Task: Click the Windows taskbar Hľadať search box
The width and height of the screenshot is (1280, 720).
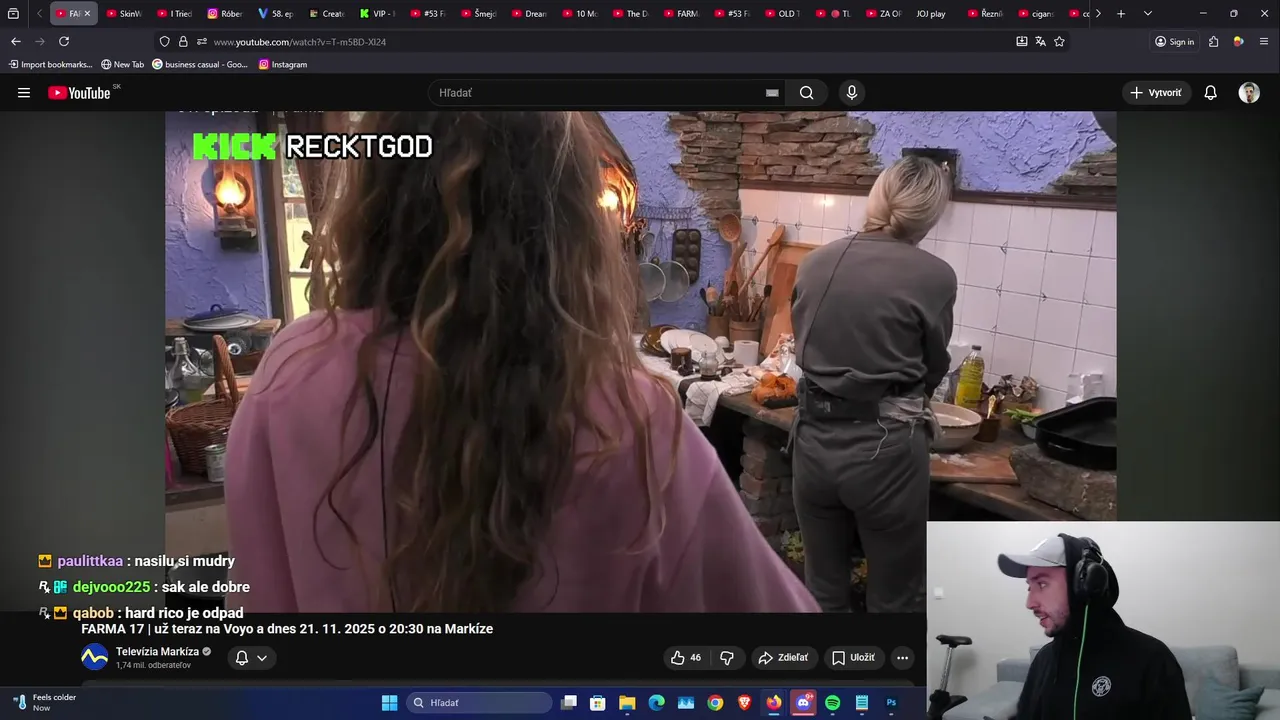Action: pos(480,703)
